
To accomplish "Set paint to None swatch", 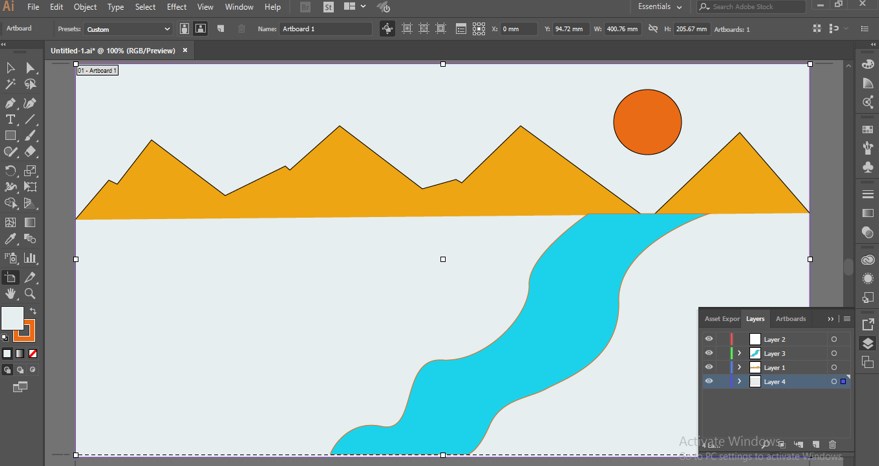I will (x=33, y=354).
